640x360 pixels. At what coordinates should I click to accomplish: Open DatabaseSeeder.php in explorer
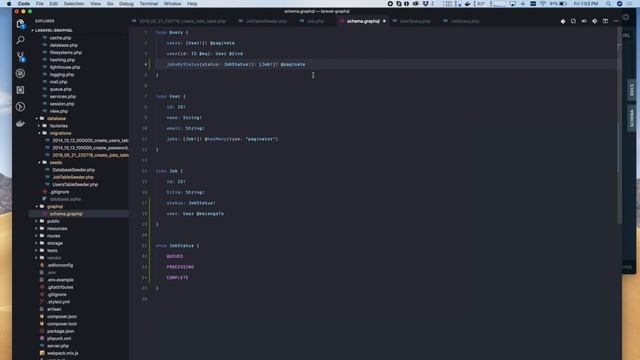click(73, 170)
